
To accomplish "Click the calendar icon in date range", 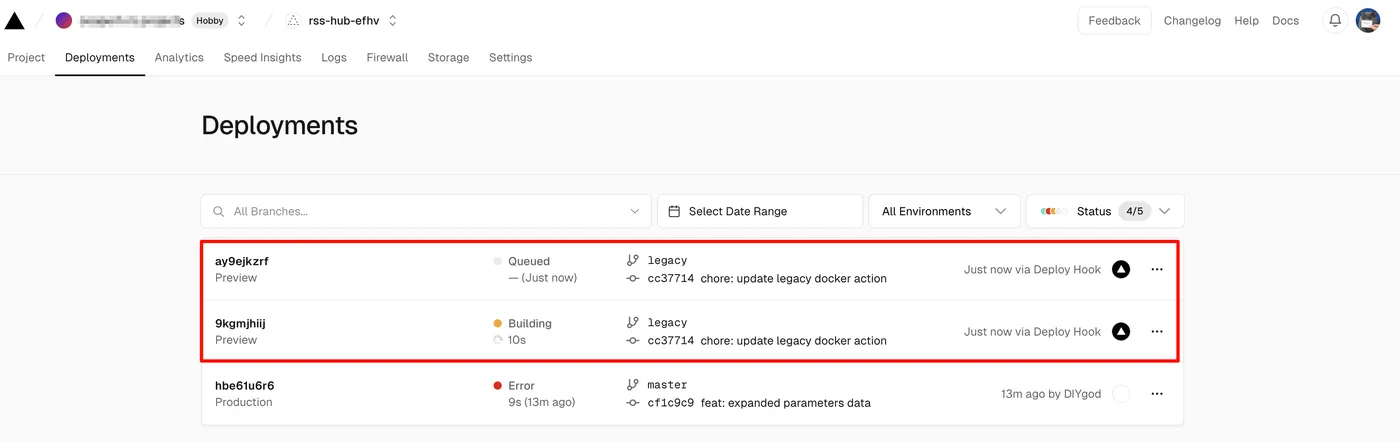I will click(x=674, y=211).
